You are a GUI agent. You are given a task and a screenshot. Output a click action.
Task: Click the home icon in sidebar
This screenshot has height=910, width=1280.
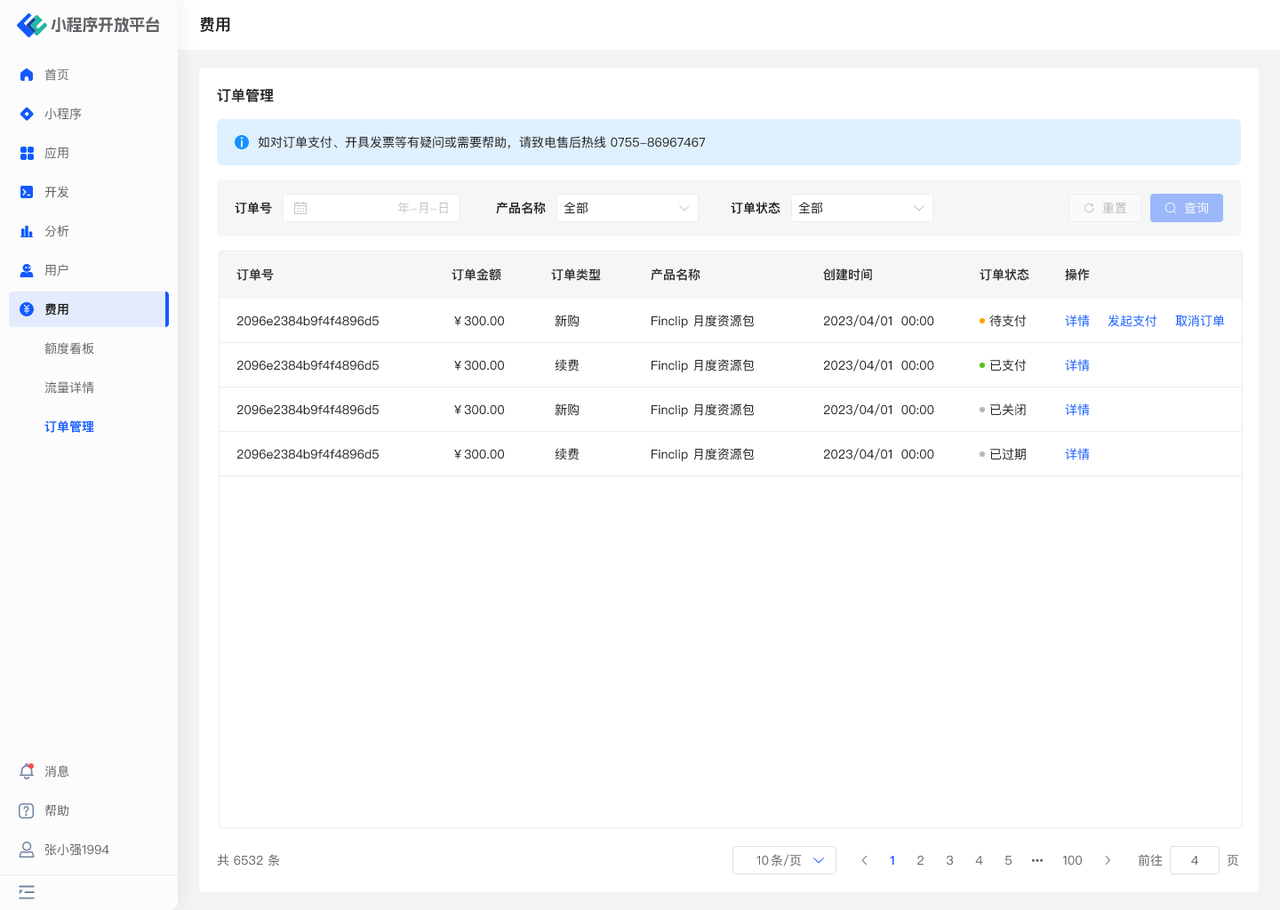(27, 75)
